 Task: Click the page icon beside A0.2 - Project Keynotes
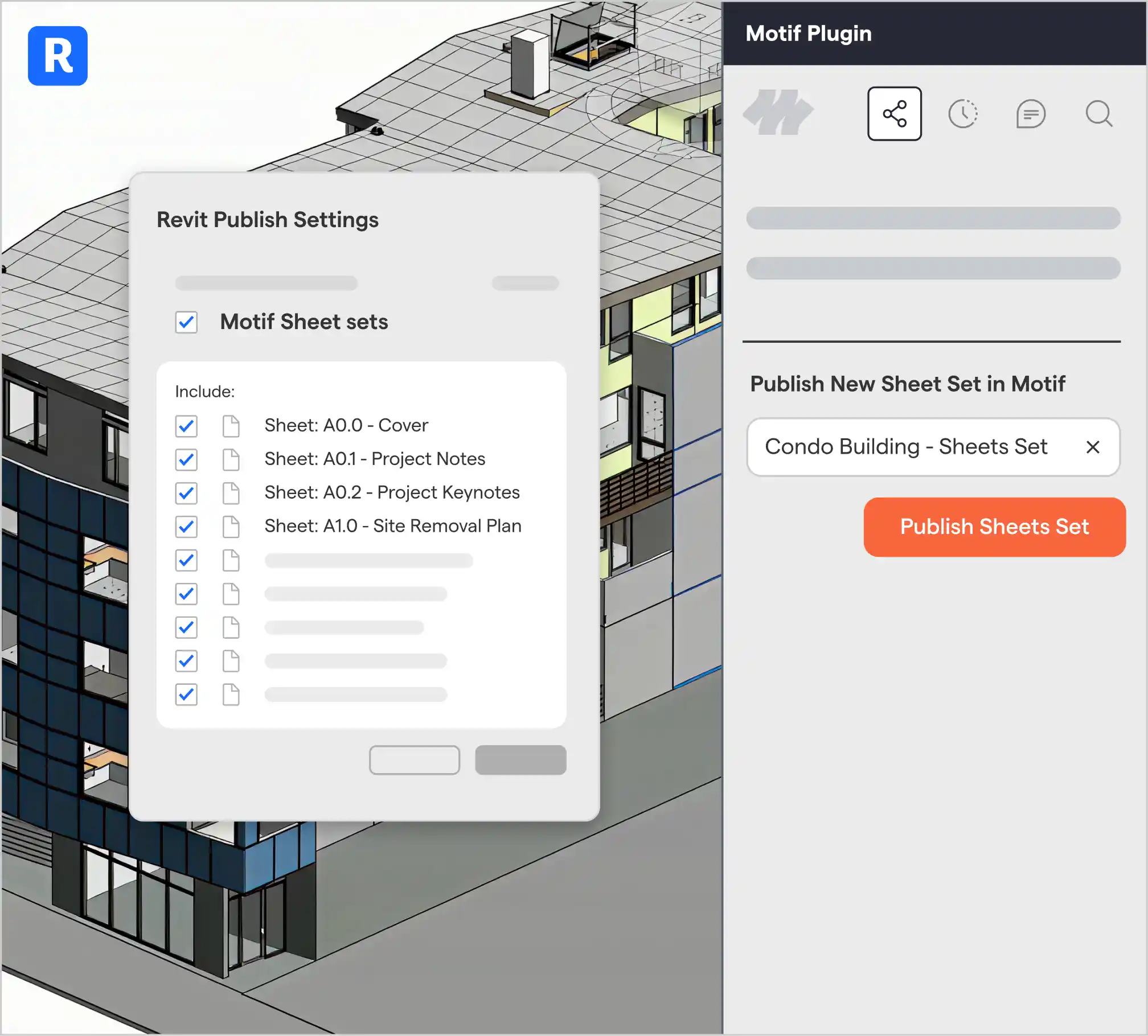(231, 493)
